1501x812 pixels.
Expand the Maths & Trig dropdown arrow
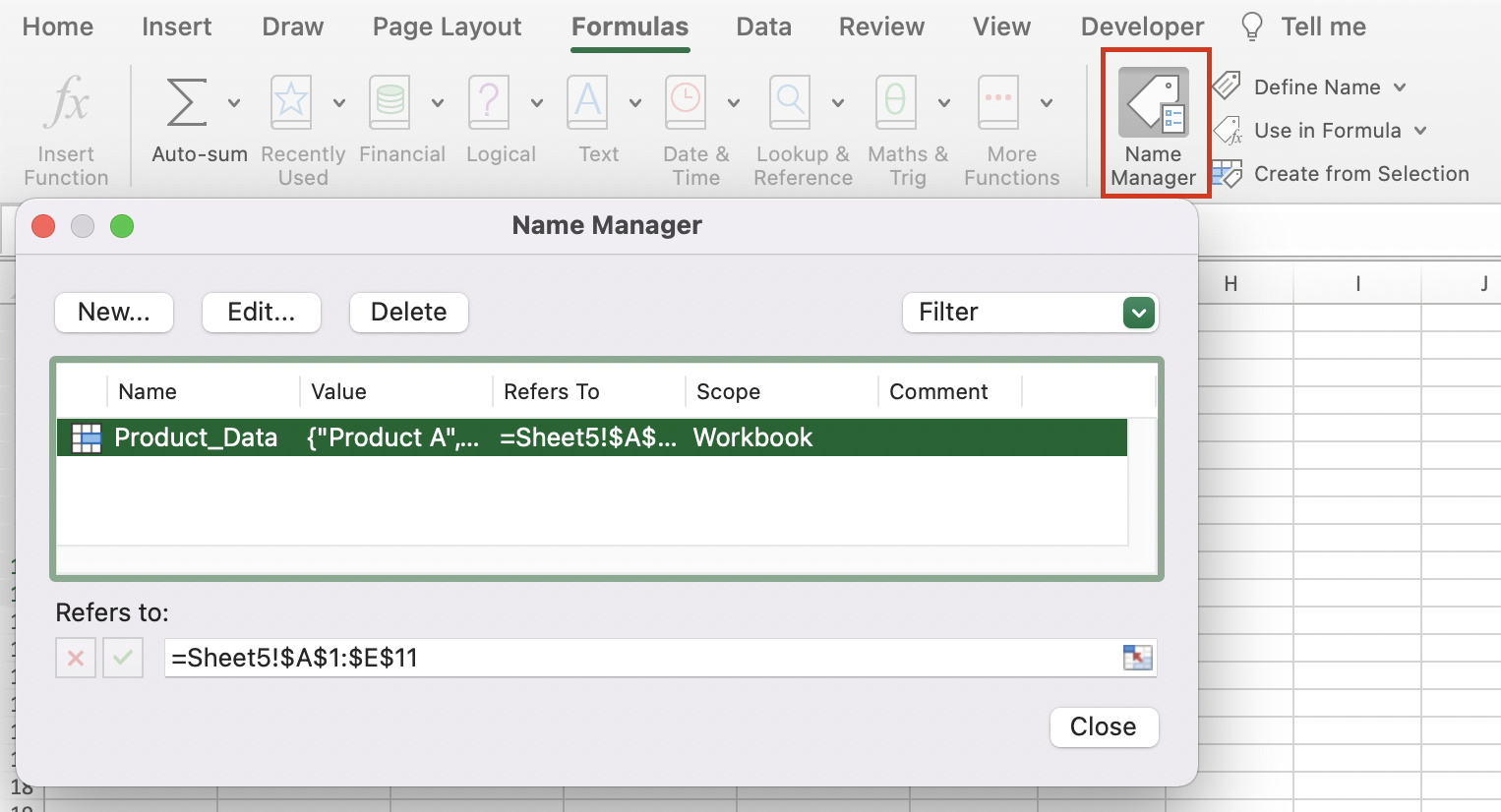click(x=944, y=102)
